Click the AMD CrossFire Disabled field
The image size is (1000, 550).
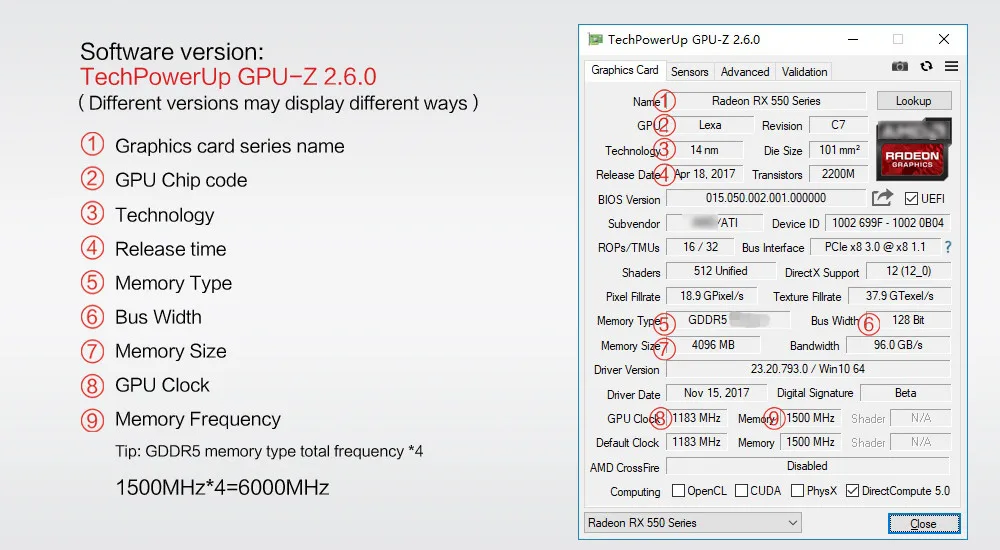807,466
